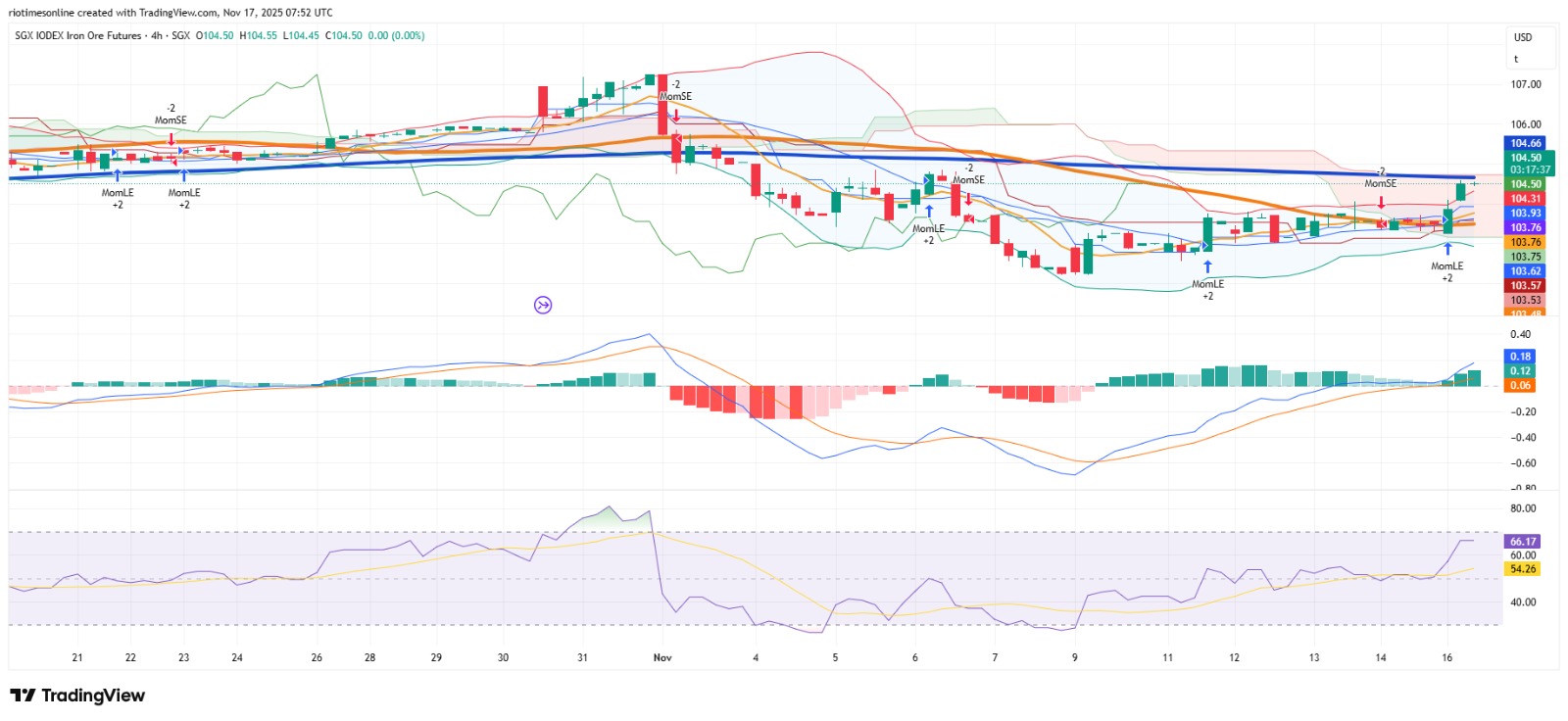
Task: Click the blue 103.62 price label
Action: pyautogui.click(x=1525, y=271)
